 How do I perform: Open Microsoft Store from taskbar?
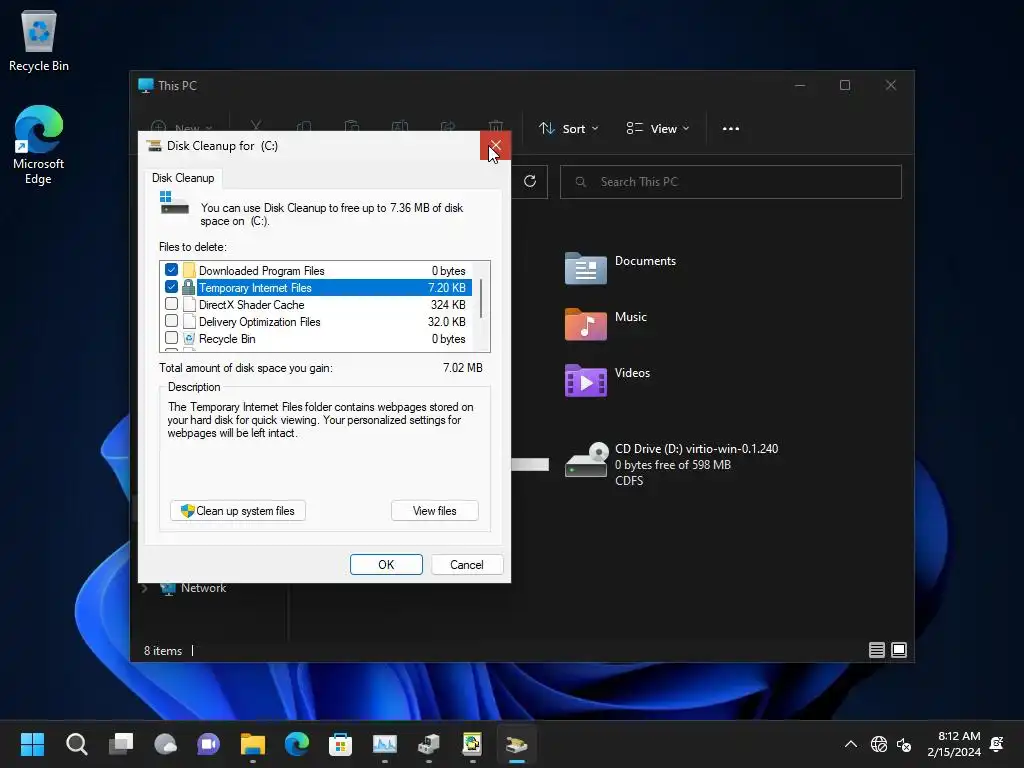point(340,744)
